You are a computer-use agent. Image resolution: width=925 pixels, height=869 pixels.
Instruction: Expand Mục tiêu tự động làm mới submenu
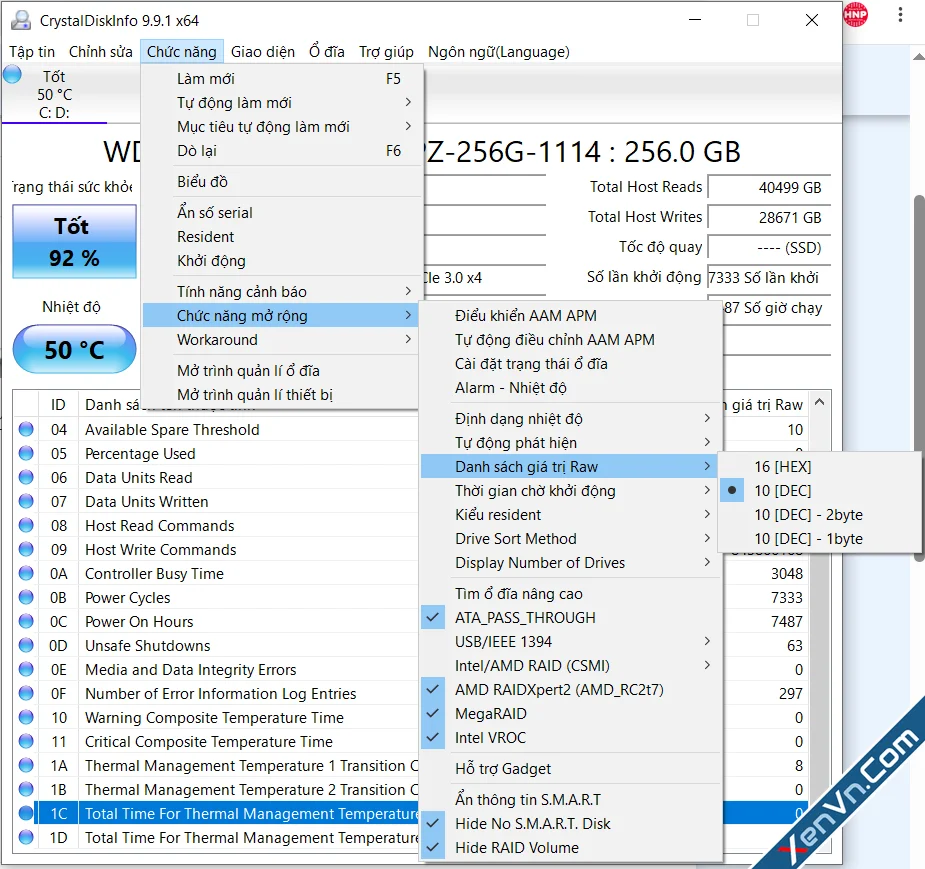282,126
